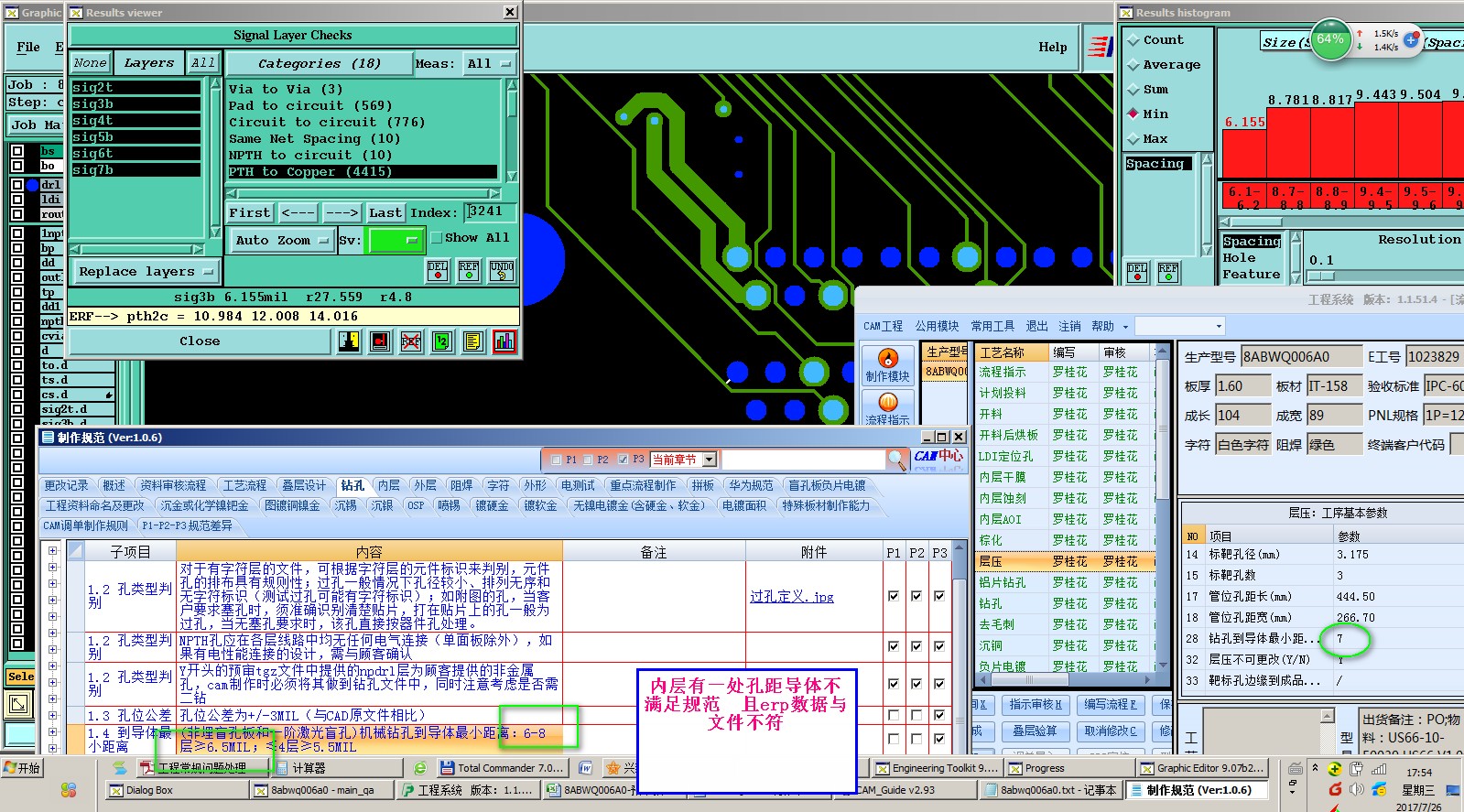Click the next ---> arrow button

click(342, 212)
